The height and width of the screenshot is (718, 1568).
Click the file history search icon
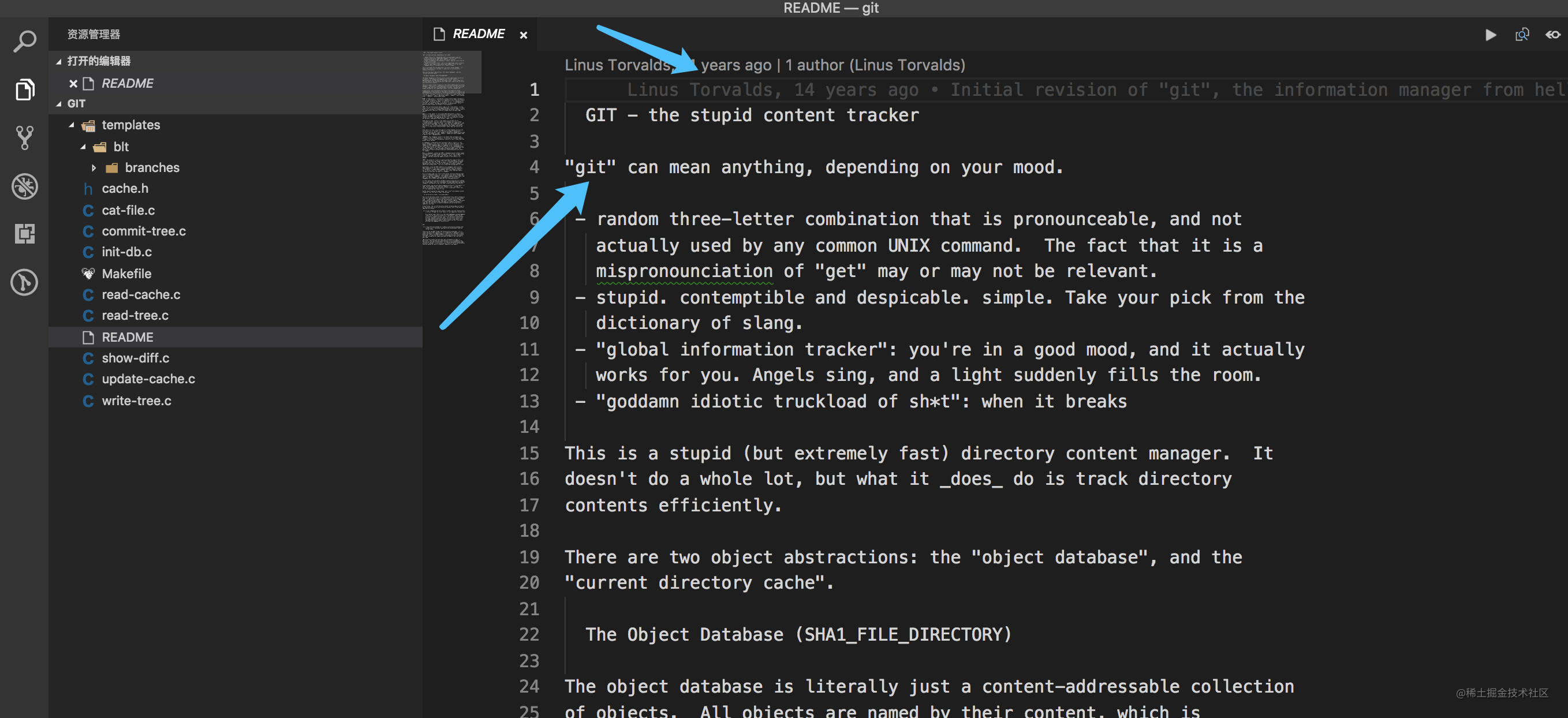[x=1522, y=35]
